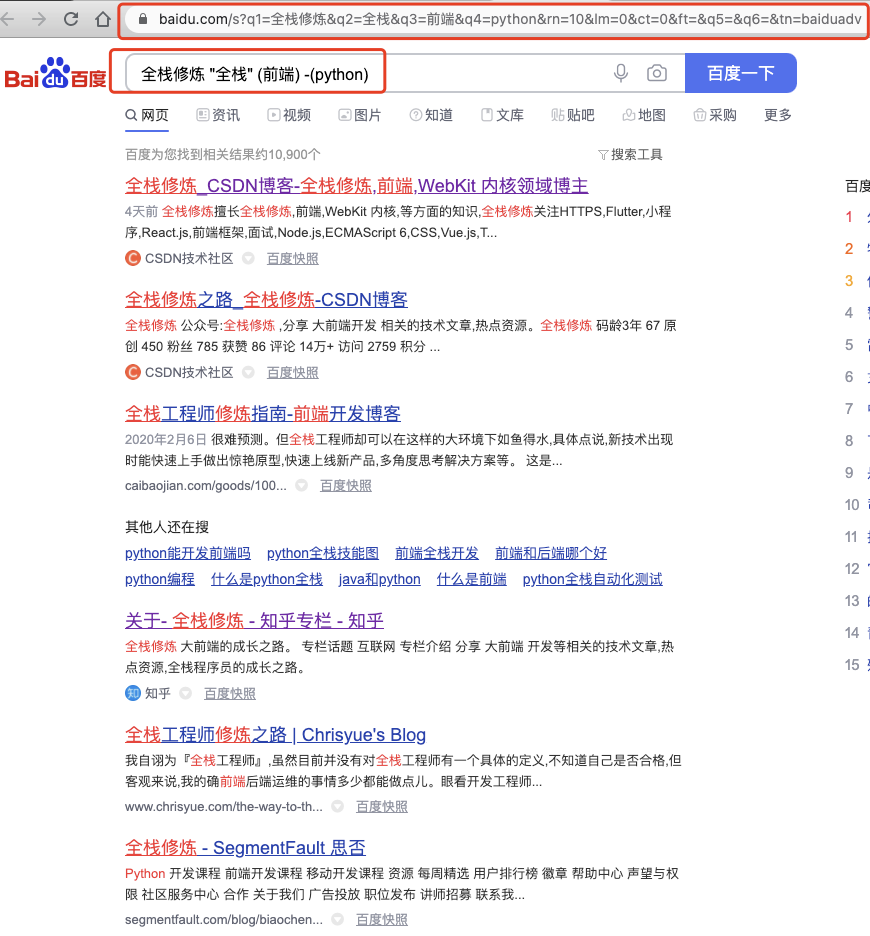This screenshot has height=936, width=870.
Task: Expand arrow after segmentfault.com URL
Action: pyautogui.click(x=337, y=919)
